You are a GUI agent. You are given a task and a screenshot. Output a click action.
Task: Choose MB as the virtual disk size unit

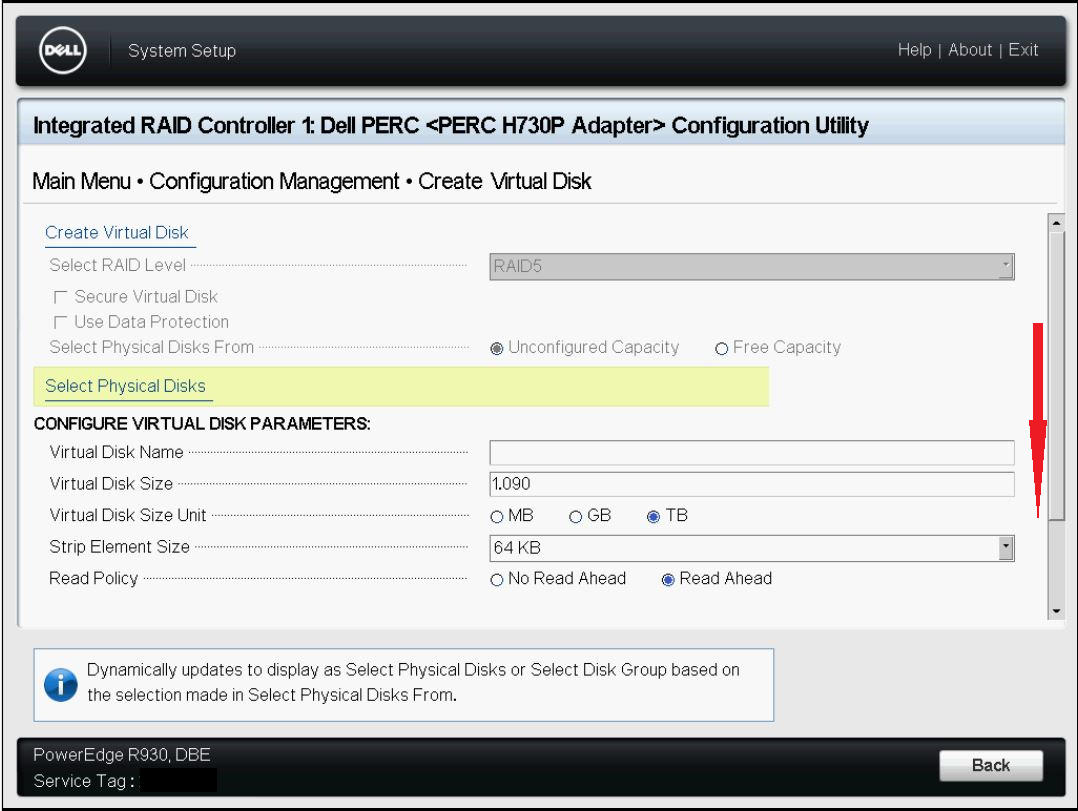coord(497,517)
